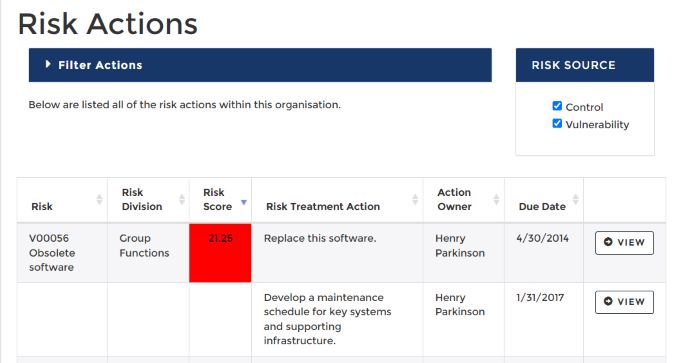Uncheck the Vulnerability risk source checkbox
Image resolution: width=676 pixels, height=363 pixels.
[x=557, y=124]
